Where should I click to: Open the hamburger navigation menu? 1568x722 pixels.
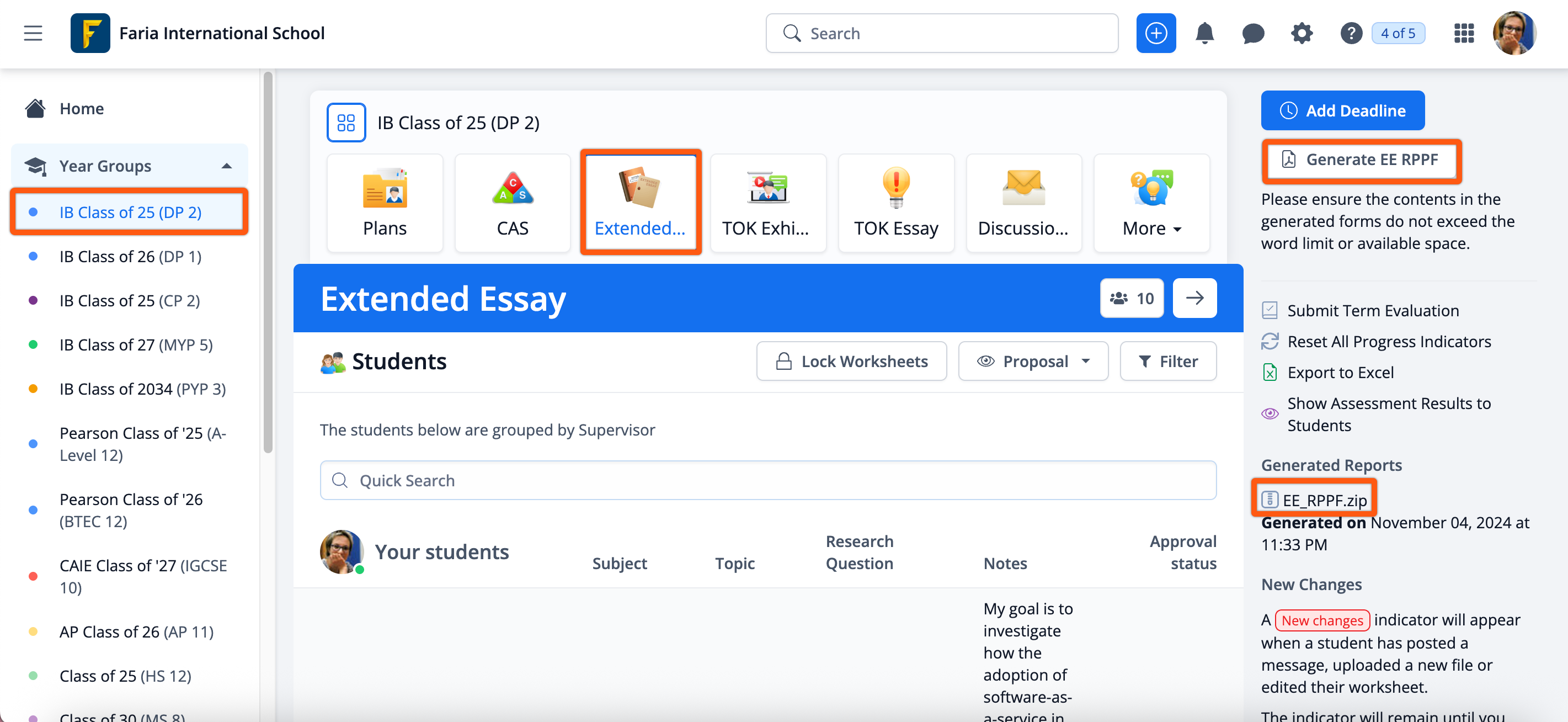tap(33, 34)
